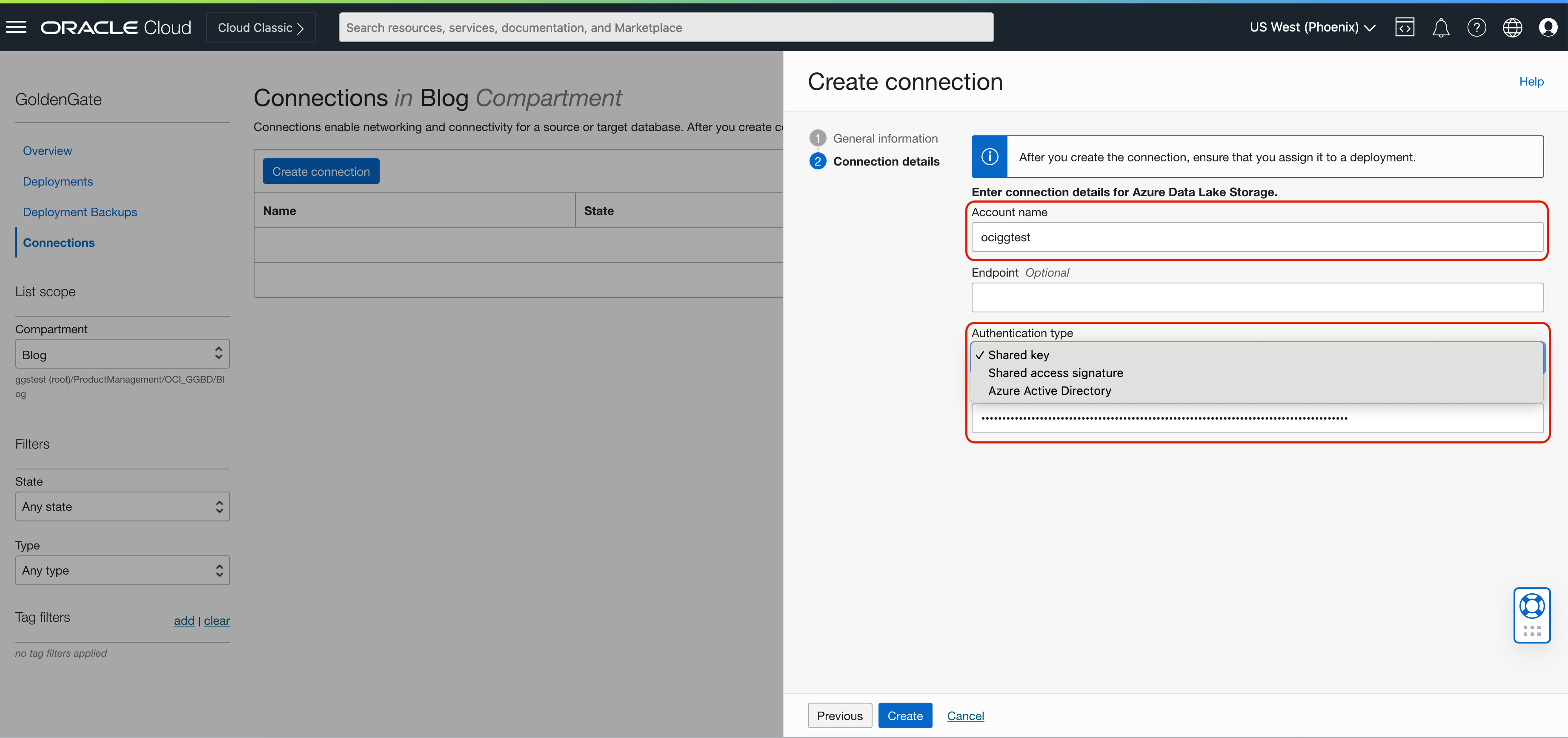Select Shared access signature option
This screenshot has width=1568, height=738.
[1056, 373]
